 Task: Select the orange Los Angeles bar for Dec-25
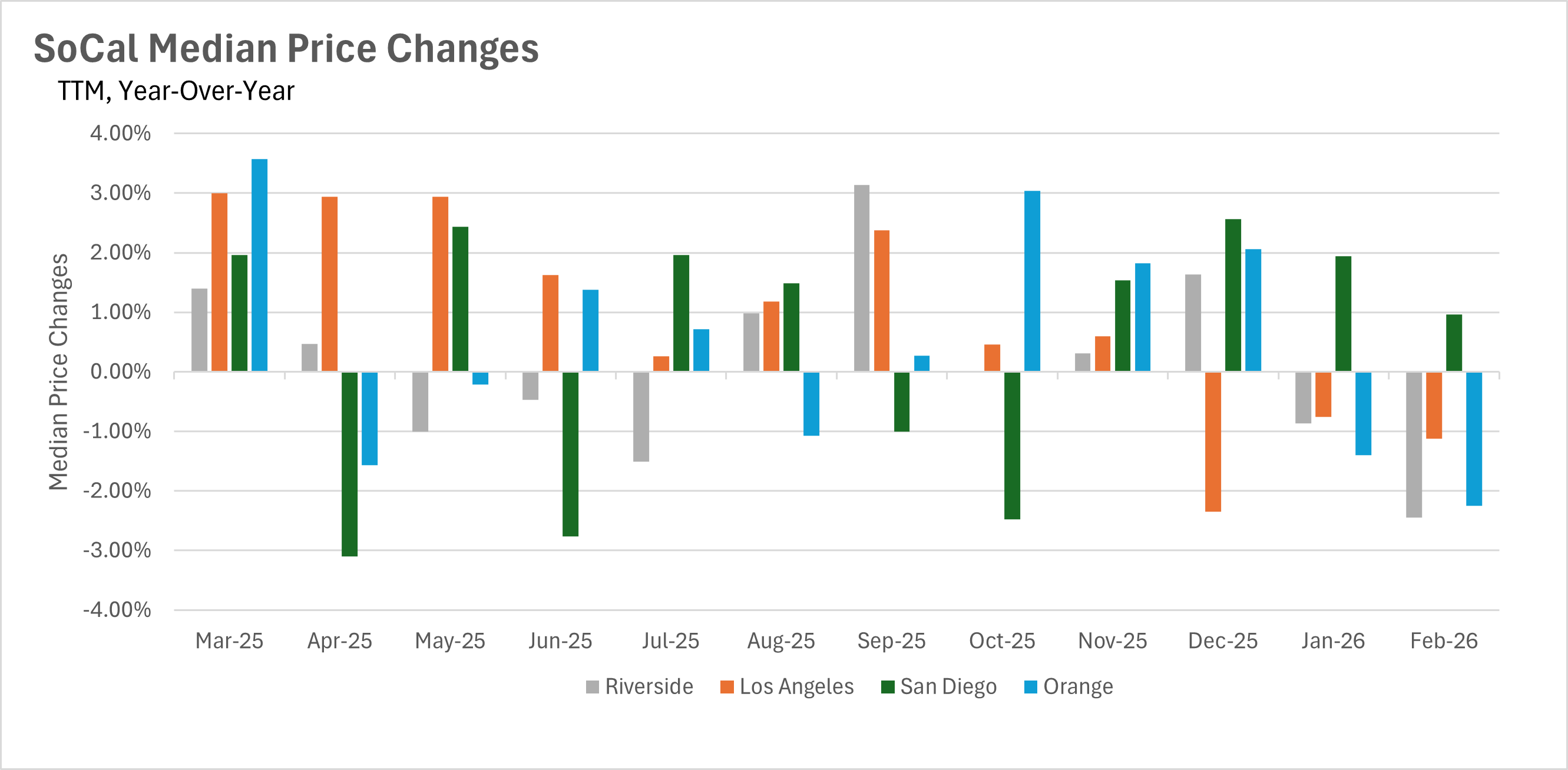[x=1213, y=442]
